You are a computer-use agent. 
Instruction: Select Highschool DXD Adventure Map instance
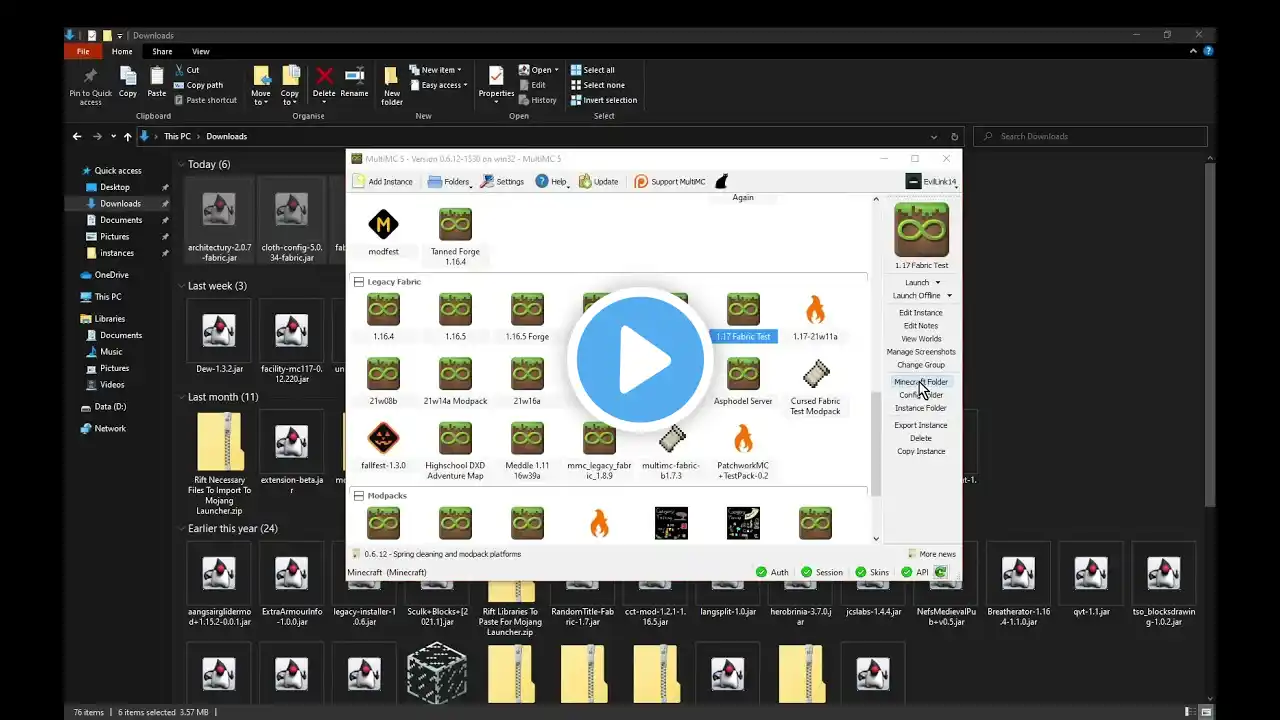click(x=455, y=451)
